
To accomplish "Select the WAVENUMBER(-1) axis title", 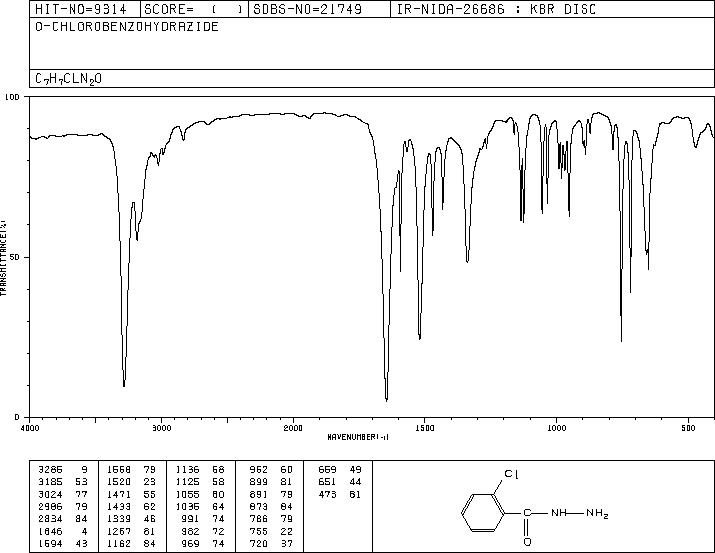I will coord(358,437).
